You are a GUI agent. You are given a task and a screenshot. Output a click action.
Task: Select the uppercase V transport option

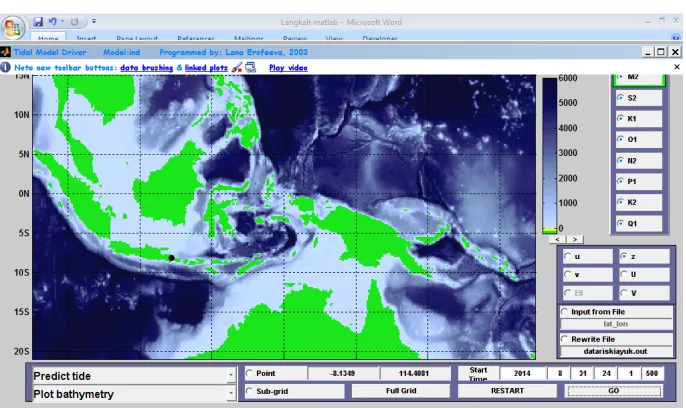pos(623,293)
